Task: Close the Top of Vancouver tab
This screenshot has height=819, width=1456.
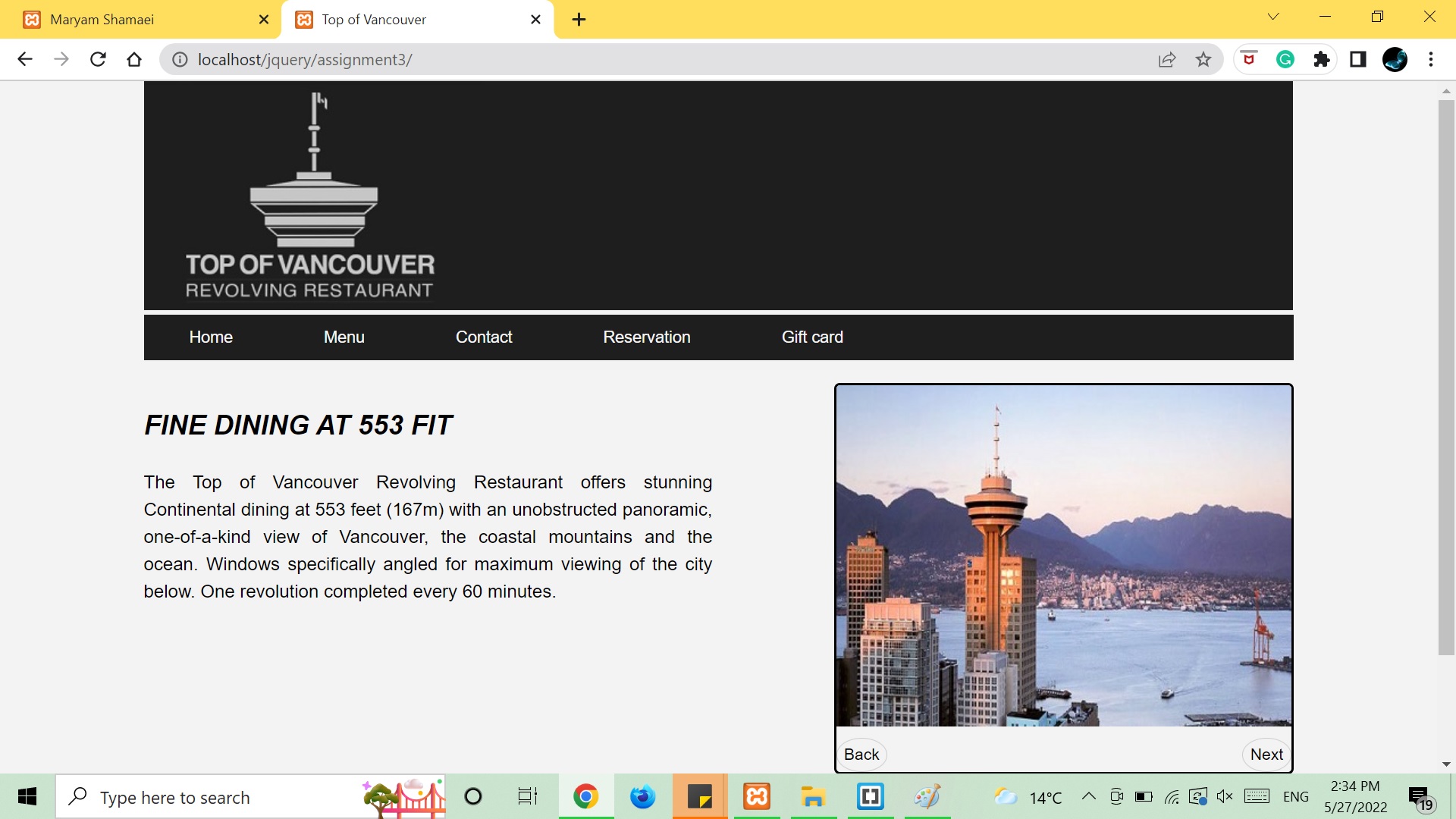Action: (x=535, y=20)
